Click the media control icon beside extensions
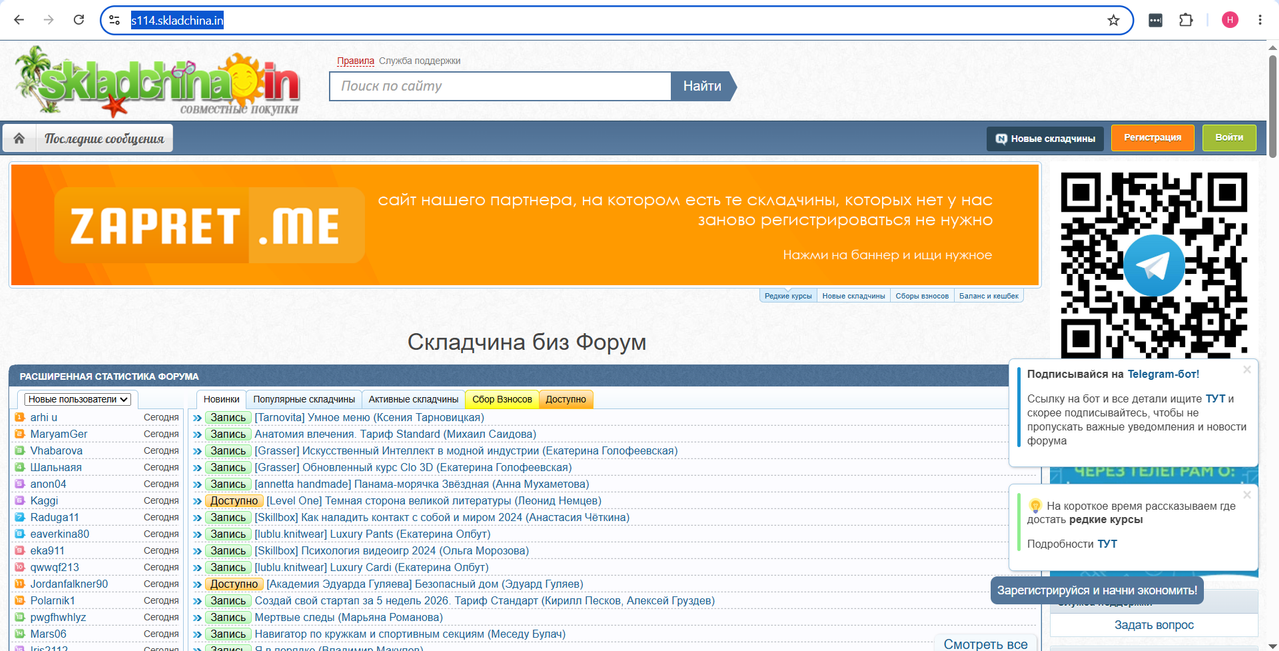The image size is (1279, 651). 1155,20
